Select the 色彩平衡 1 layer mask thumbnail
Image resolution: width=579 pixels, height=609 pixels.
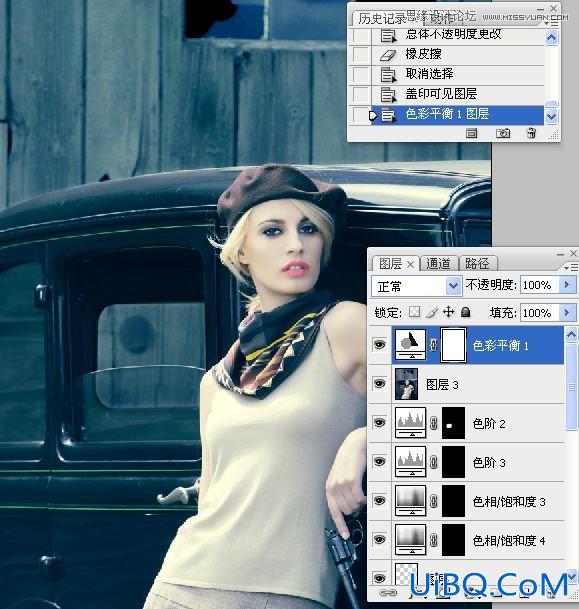tap(453, 345)
